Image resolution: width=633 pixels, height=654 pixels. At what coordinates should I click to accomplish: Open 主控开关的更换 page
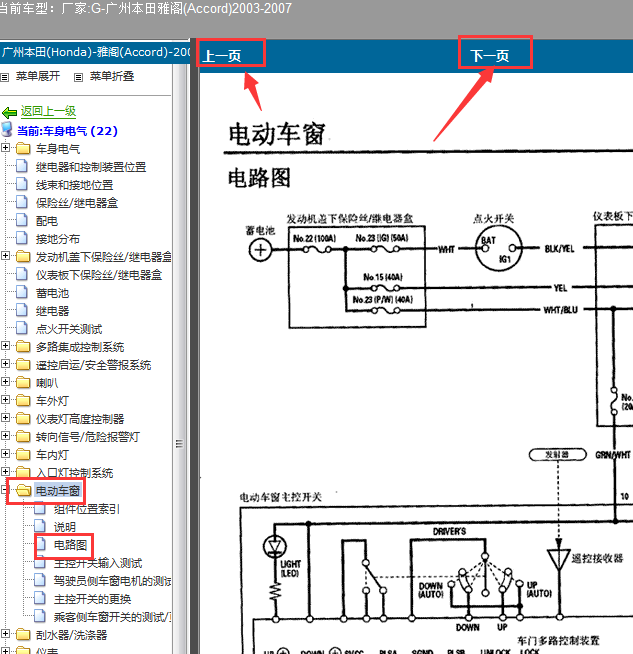[92, 599]
